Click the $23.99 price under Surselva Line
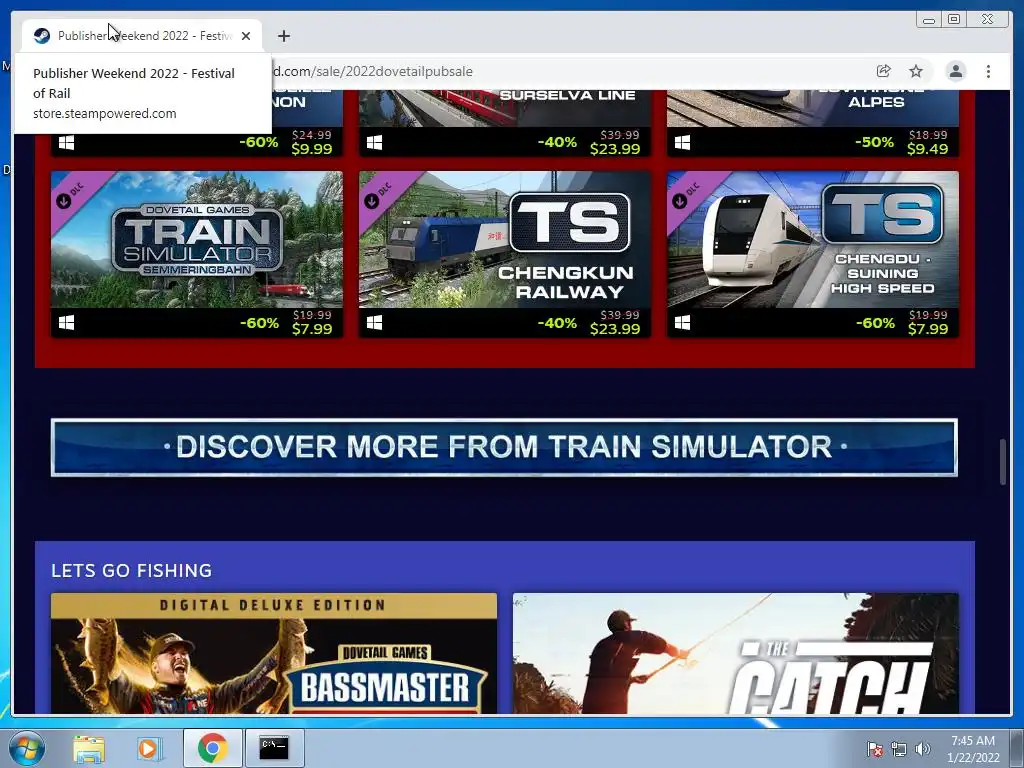Screen dimensions: 1024x768 coord(615,149)
